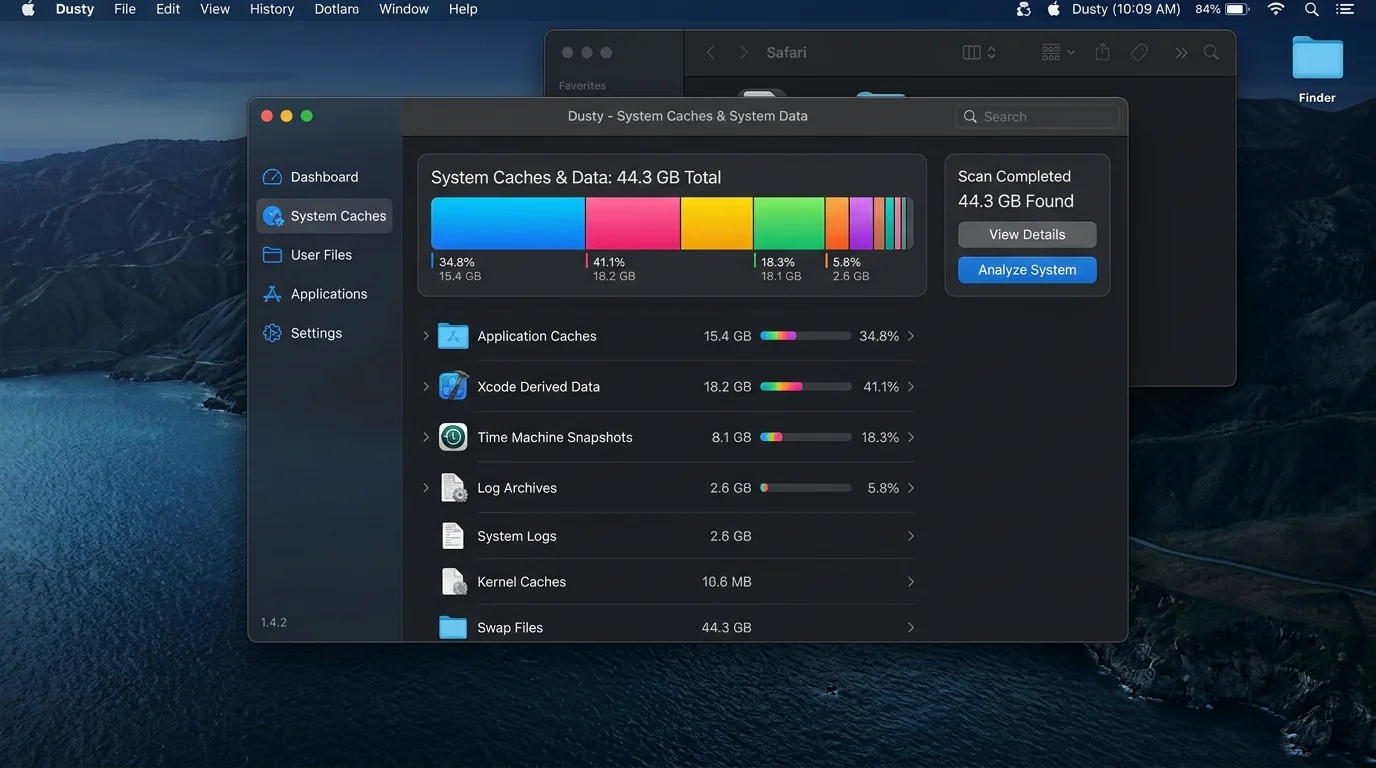Click the Applications icon in the sidebar
Image resolution: width=1376 pixels, height=768 pixels.
272,294
